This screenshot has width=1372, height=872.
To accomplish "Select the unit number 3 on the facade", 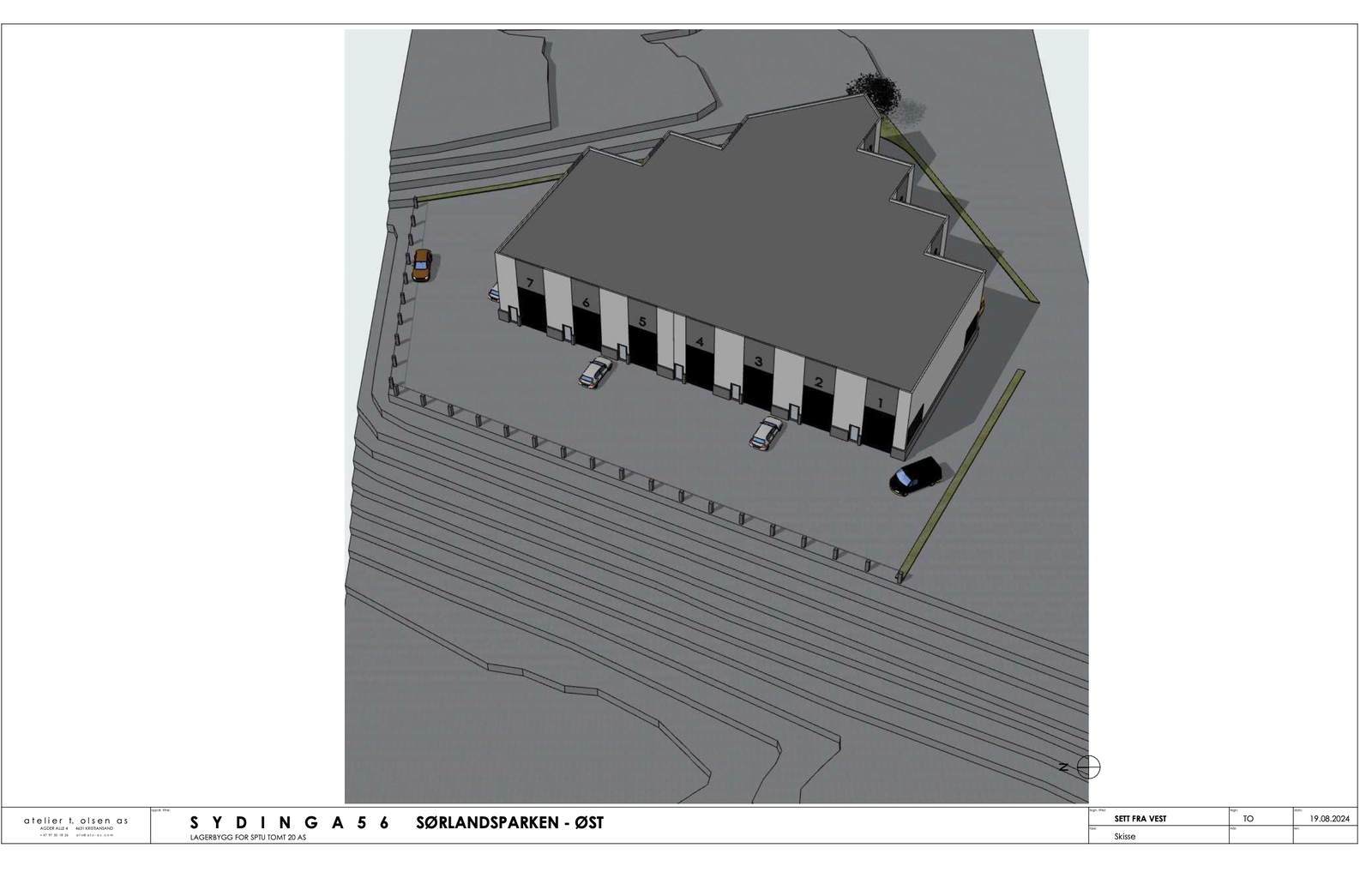I will pyautogui.click(x=758, y=362).
